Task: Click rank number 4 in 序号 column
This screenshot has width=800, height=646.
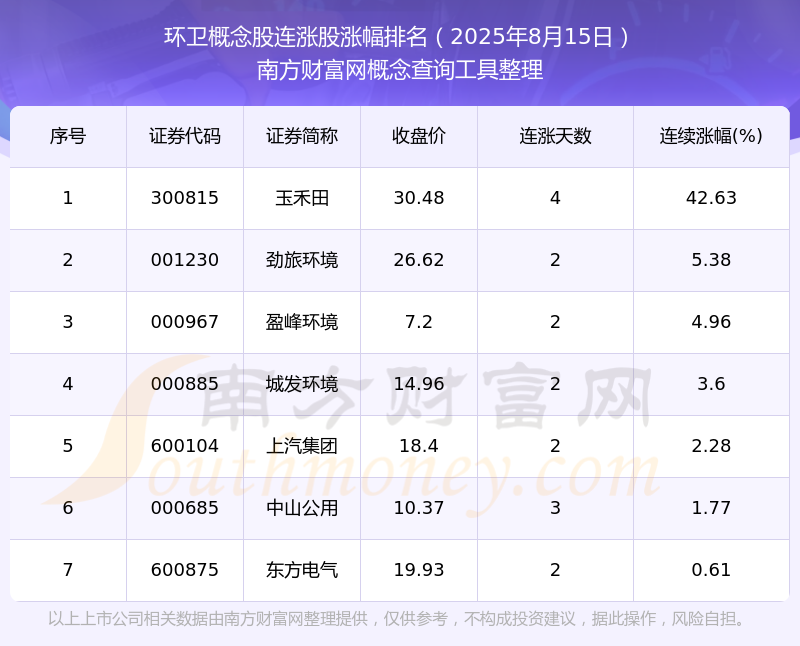Action: 68,384
